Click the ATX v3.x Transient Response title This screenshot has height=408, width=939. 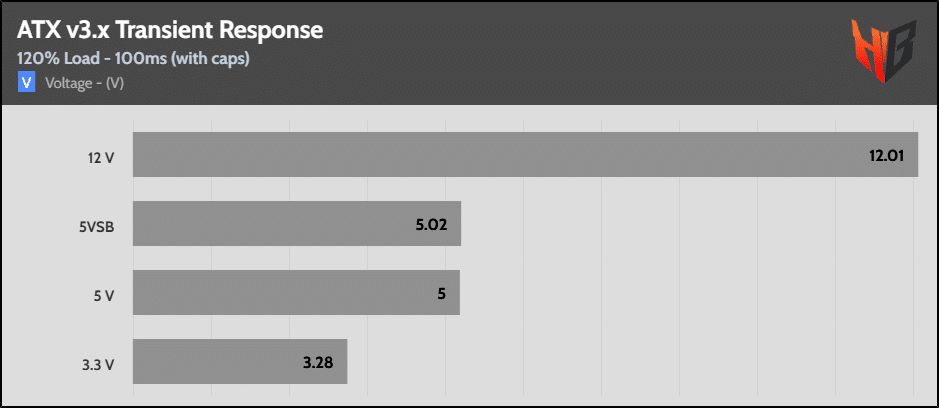(170, 31)
